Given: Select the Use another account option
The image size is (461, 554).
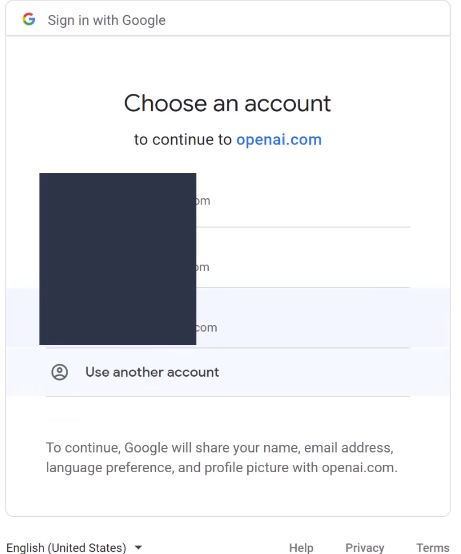Looking at the screenshot, I should click(228, 372).
